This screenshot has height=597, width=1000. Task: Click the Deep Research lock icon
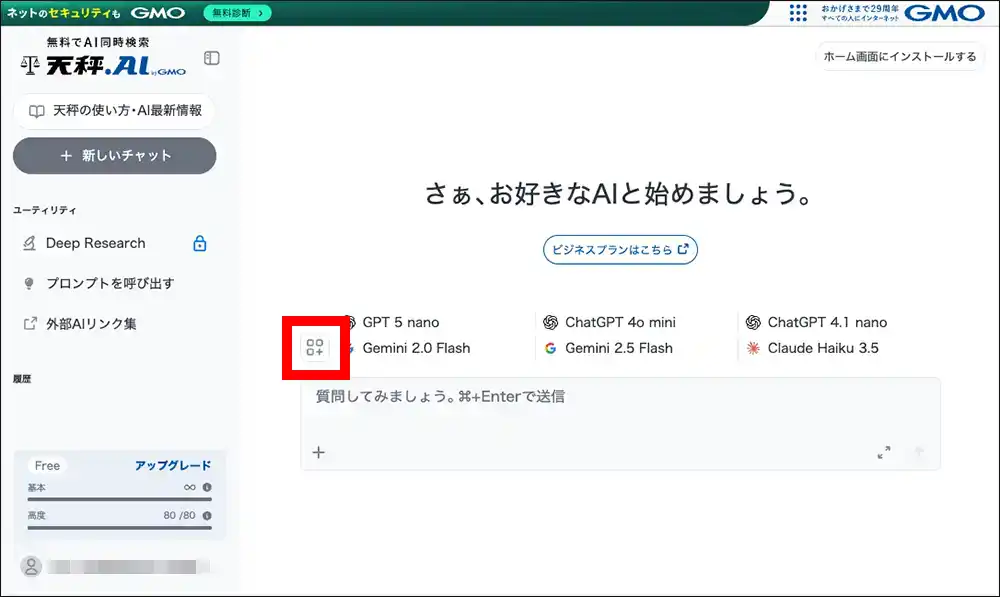199,244
